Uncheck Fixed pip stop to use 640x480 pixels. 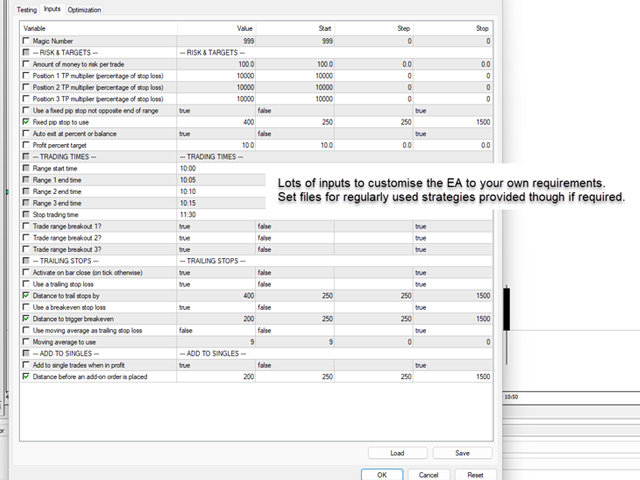26,121
